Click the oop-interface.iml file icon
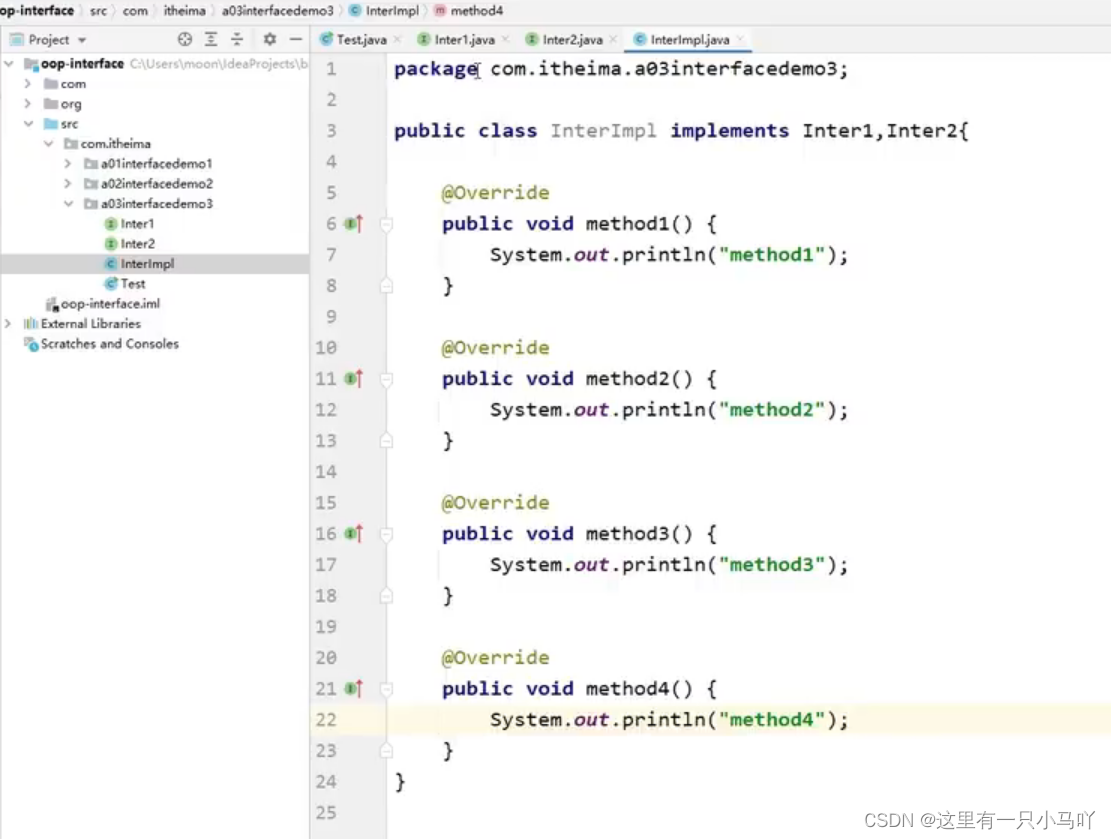Viewport: 1111px width, 839px height. point(52,304)
